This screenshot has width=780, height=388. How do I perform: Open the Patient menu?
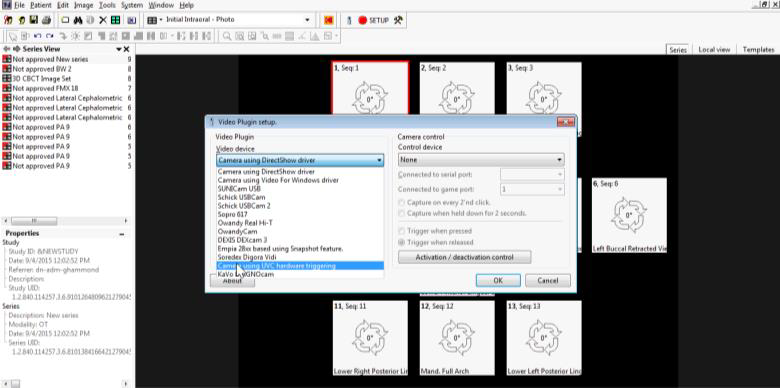(x=40, y=5)
